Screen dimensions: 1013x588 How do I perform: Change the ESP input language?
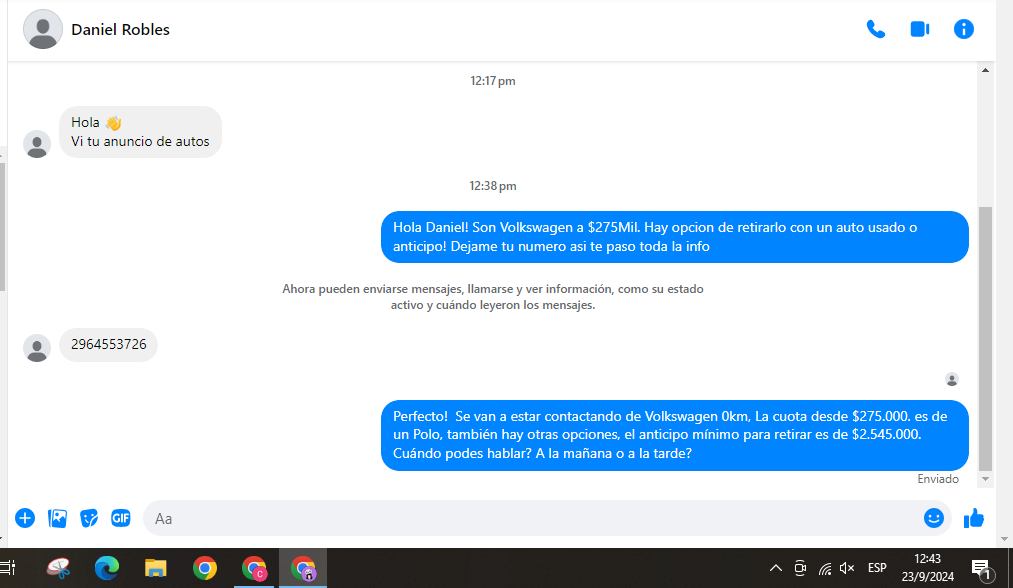[x=877, y=568]
